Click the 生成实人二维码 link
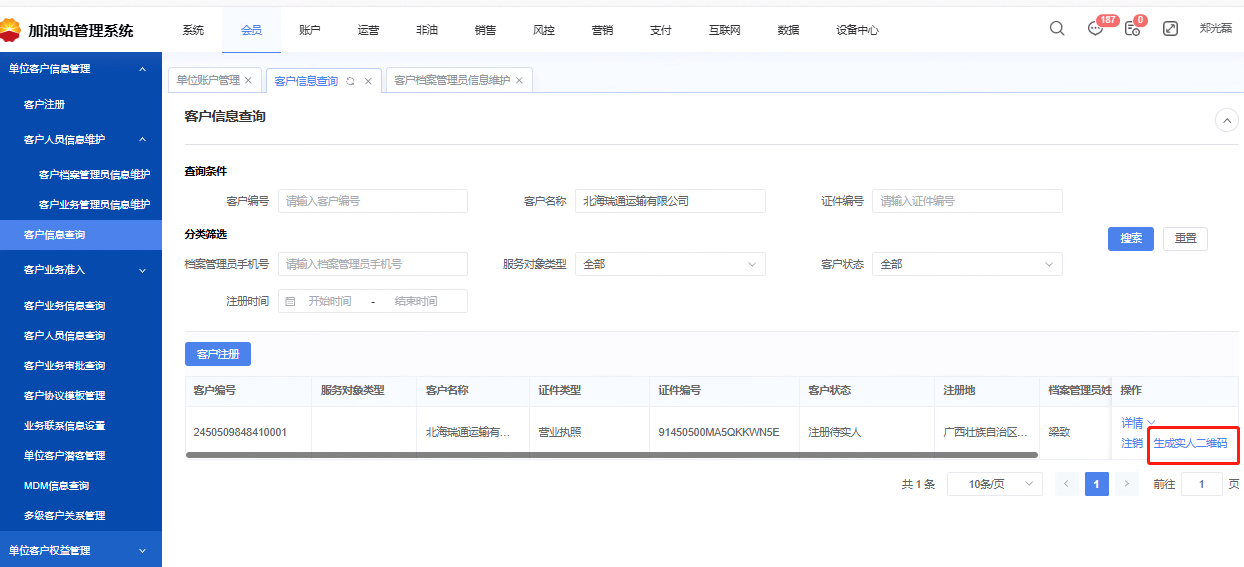1244x567 pixels. tap(1190, 443)
